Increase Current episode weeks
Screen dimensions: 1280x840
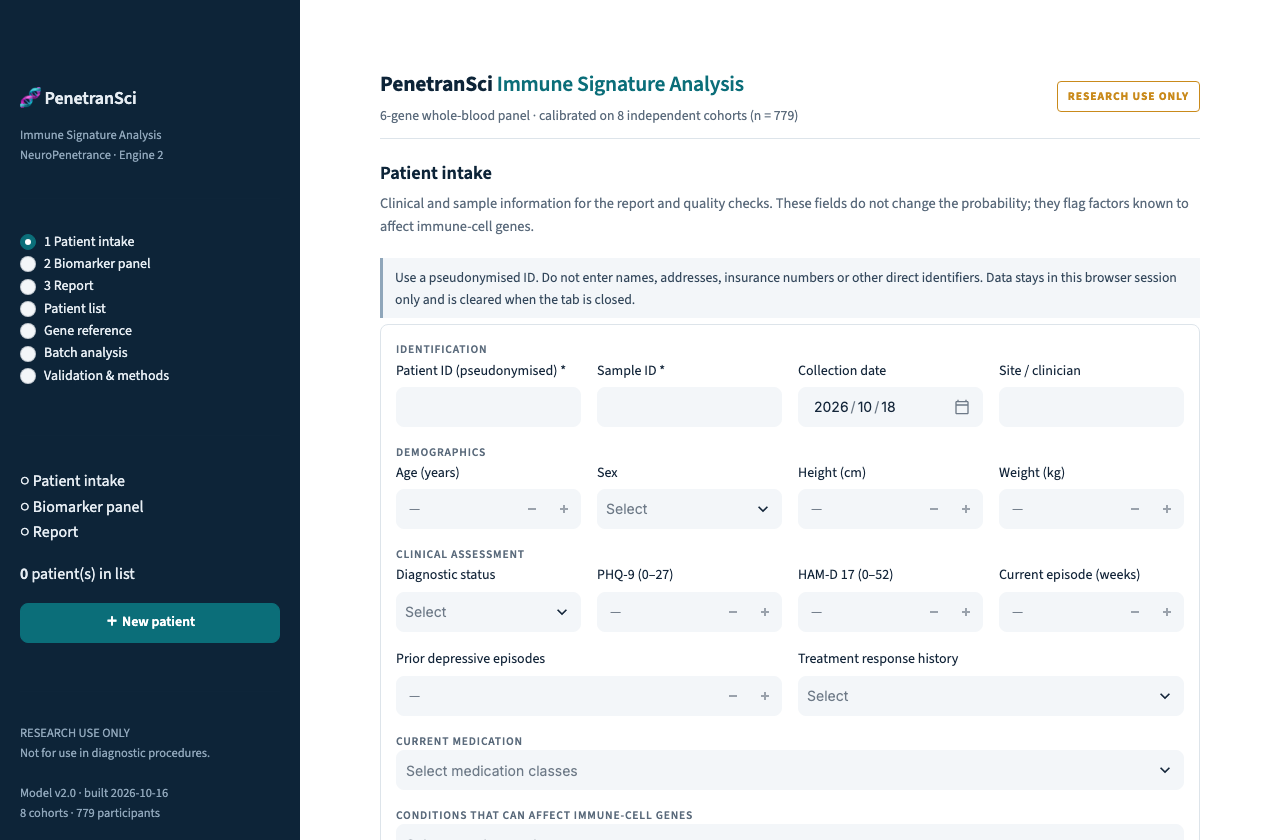(x=1167, y=612)
